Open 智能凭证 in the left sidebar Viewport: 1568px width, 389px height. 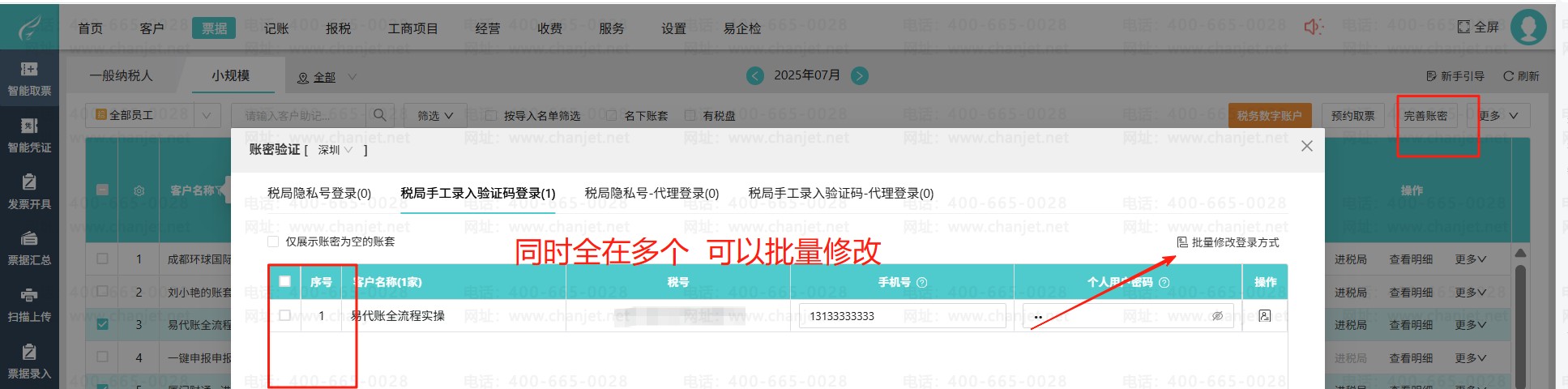click(x=29, y=135)
